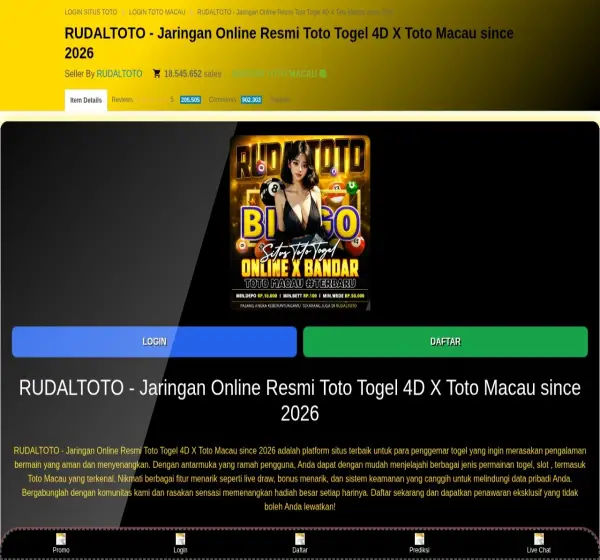
Task: Click the seller name RUDALTOTO link
Action: pyautogui.click(x=119, y=73)
